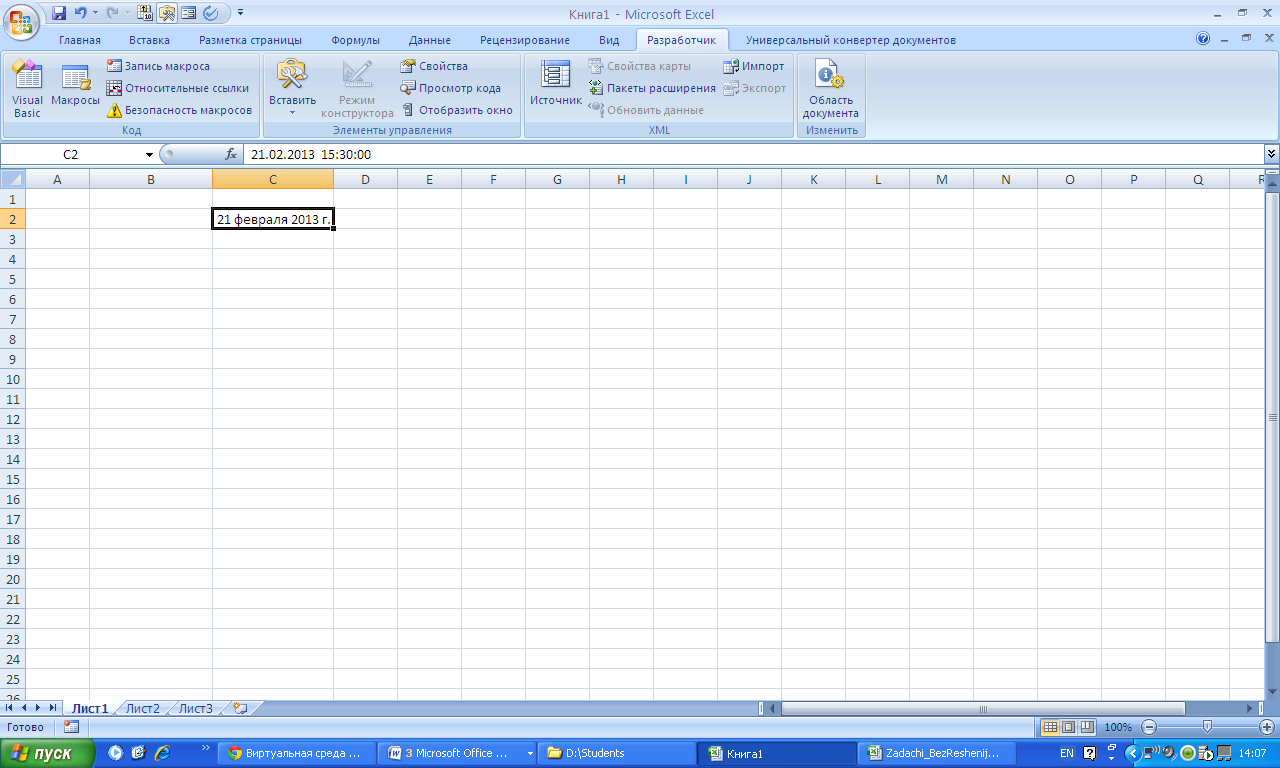Save the workbook from quick access toolbar
Screen dimensions: 1280x768
coord(59,14)
